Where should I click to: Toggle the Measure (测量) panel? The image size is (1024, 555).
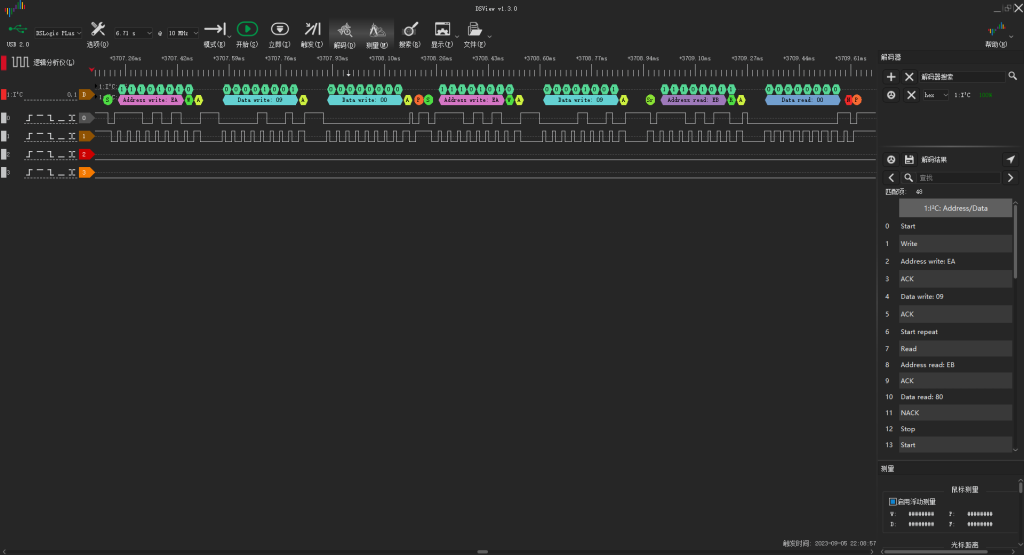pyautogui.click(x=377, y=30)
